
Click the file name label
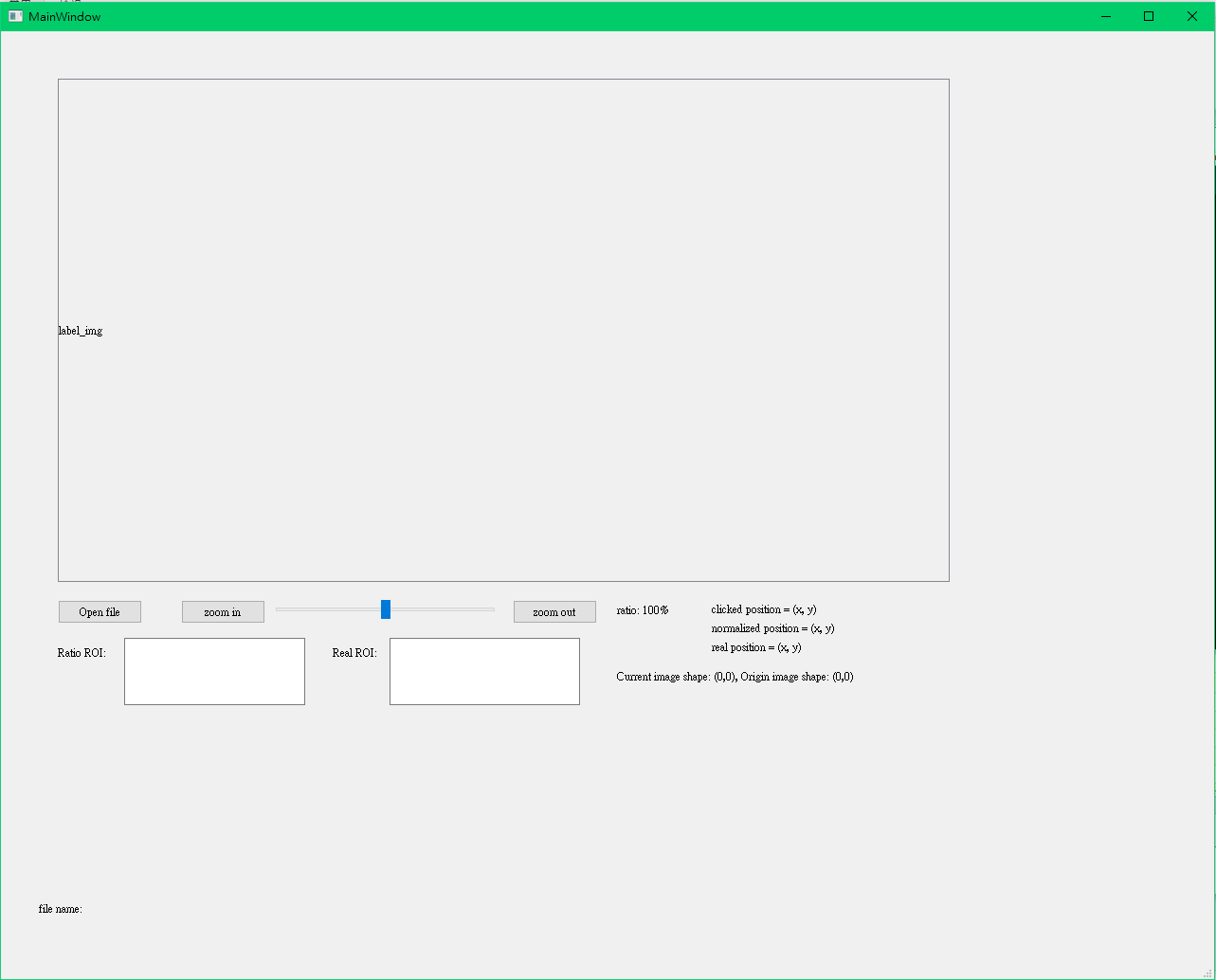(61, 909)
